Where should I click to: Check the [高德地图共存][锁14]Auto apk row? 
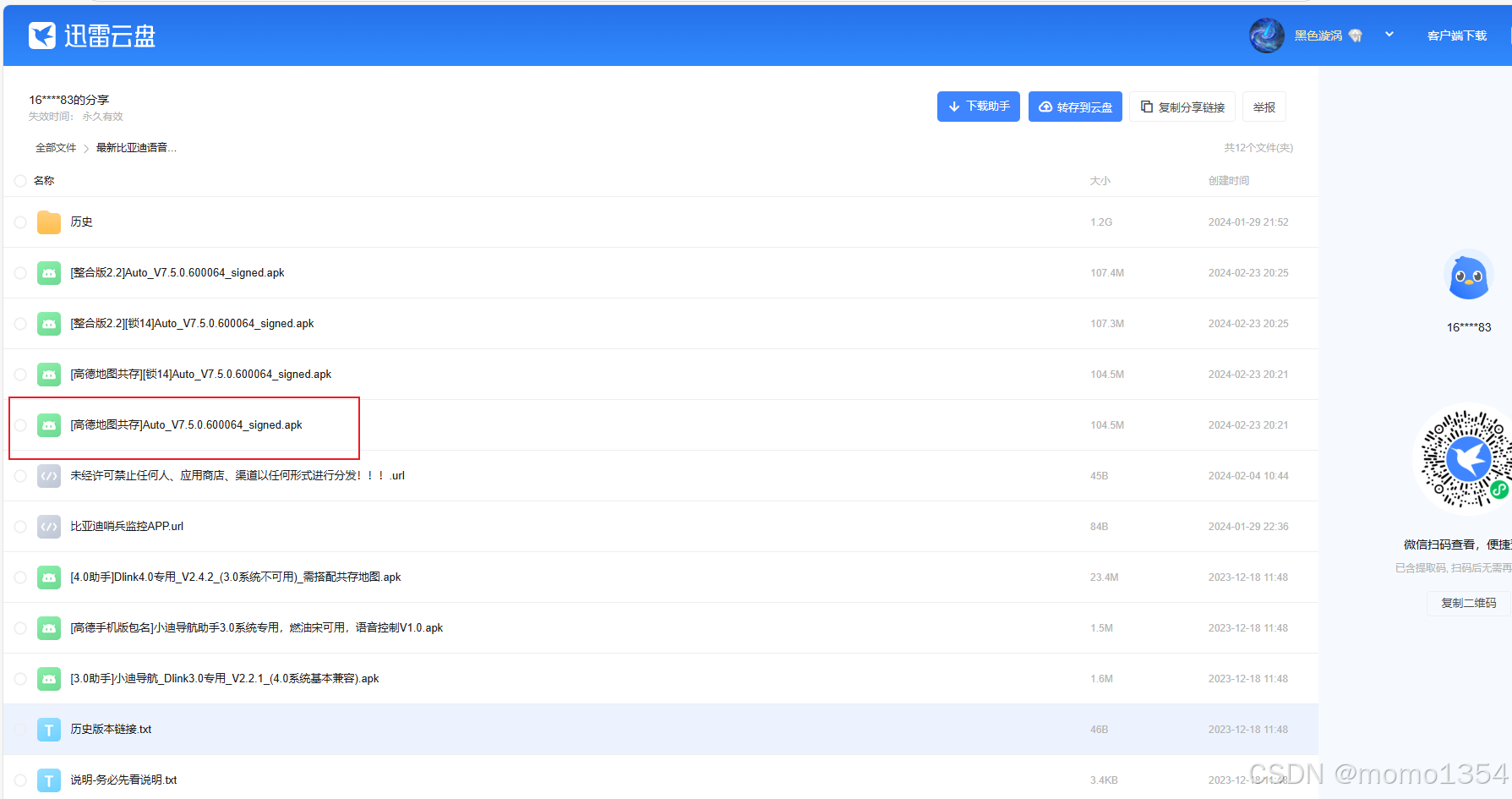[20, 375]
